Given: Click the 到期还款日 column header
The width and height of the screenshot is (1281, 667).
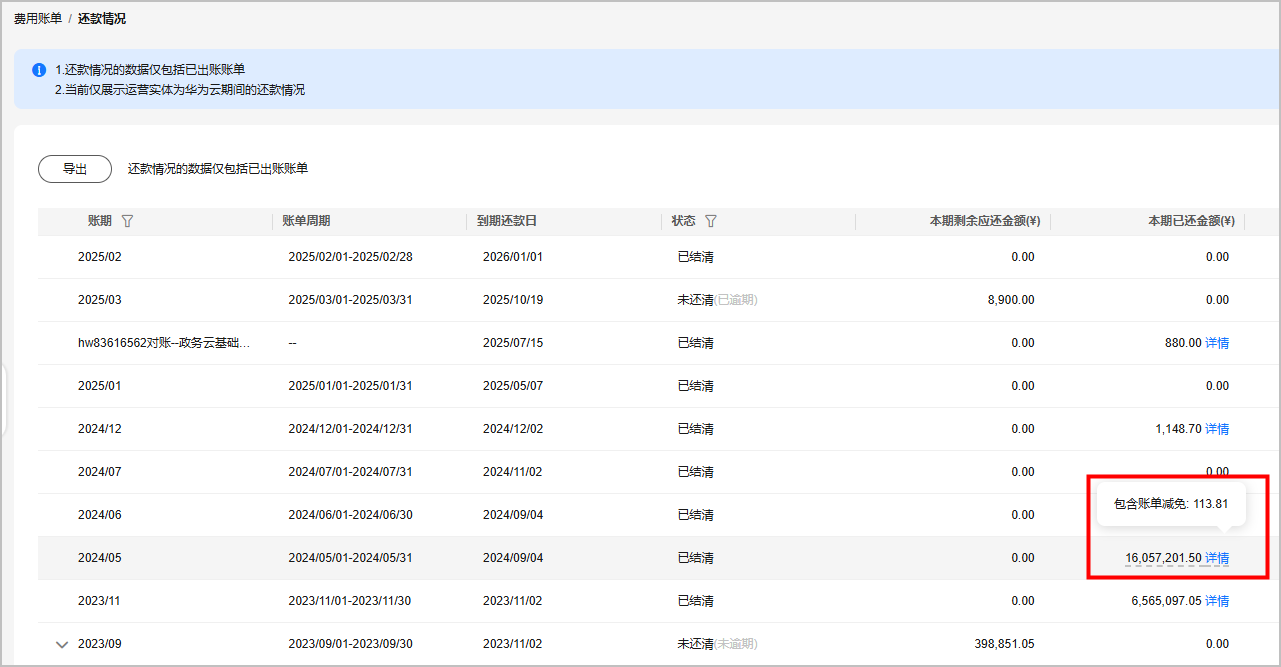Looking at the screenshot, I should (507, 221).
